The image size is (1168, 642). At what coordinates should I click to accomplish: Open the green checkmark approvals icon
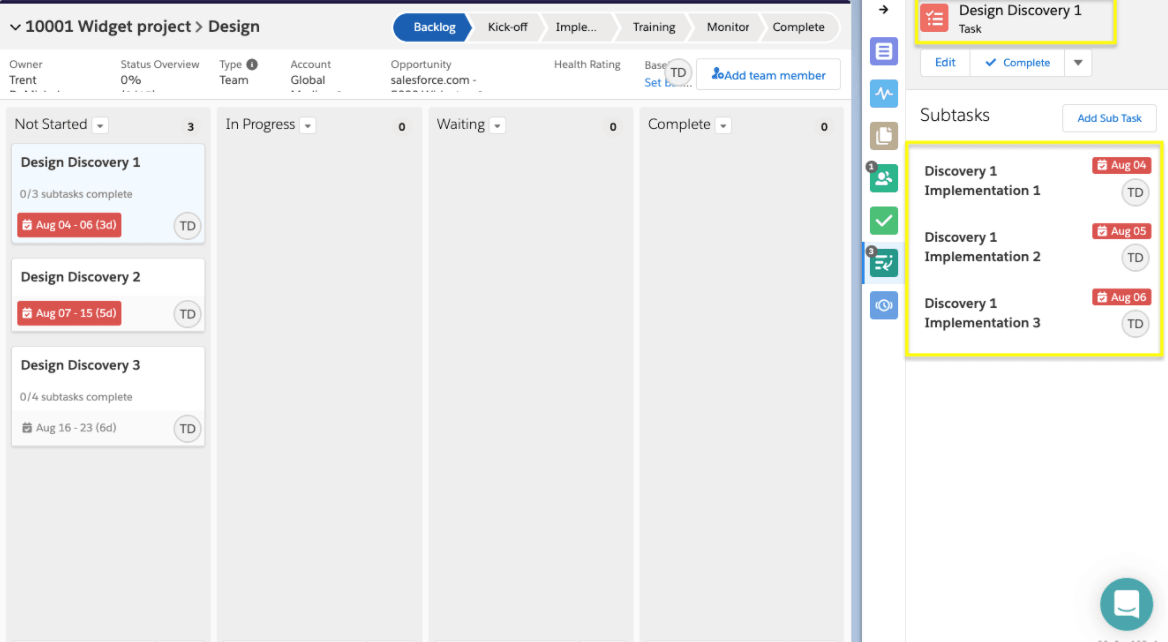tap(883, 220)
